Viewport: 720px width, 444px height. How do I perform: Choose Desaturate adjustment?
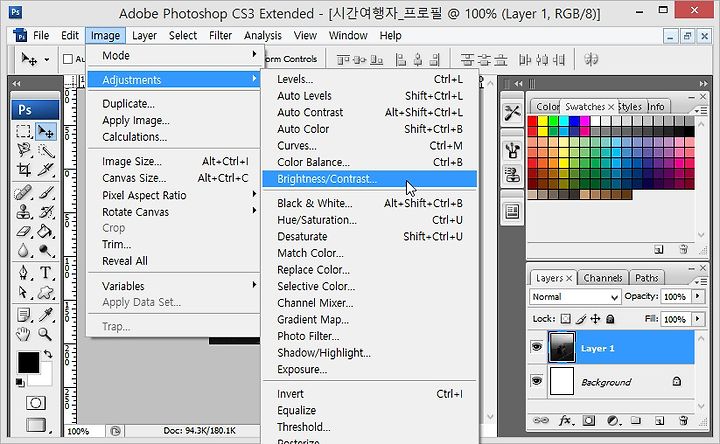370,236
